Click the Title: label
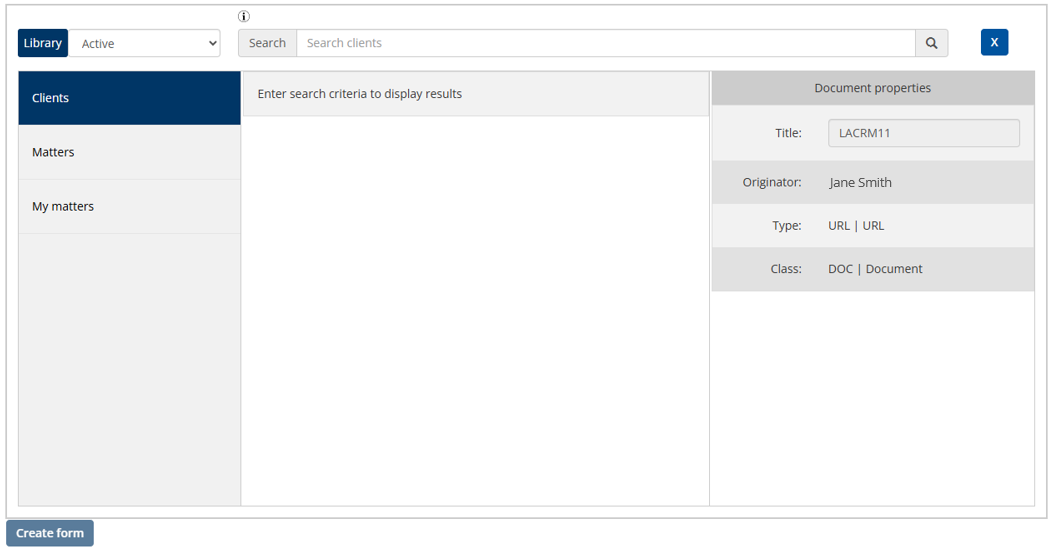This screenshot has height=548, width=1052. pos(788,133)
